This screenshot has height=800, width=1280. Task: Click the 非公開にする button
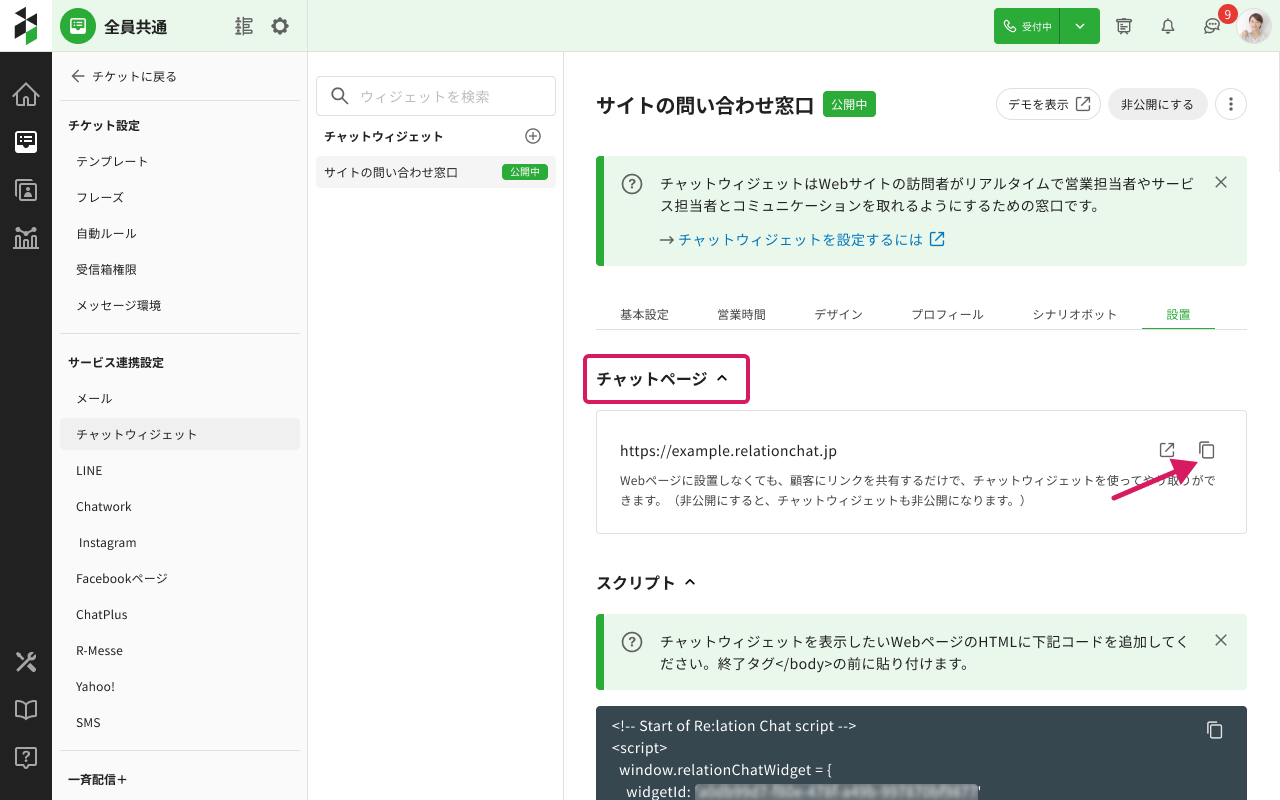1157,104
